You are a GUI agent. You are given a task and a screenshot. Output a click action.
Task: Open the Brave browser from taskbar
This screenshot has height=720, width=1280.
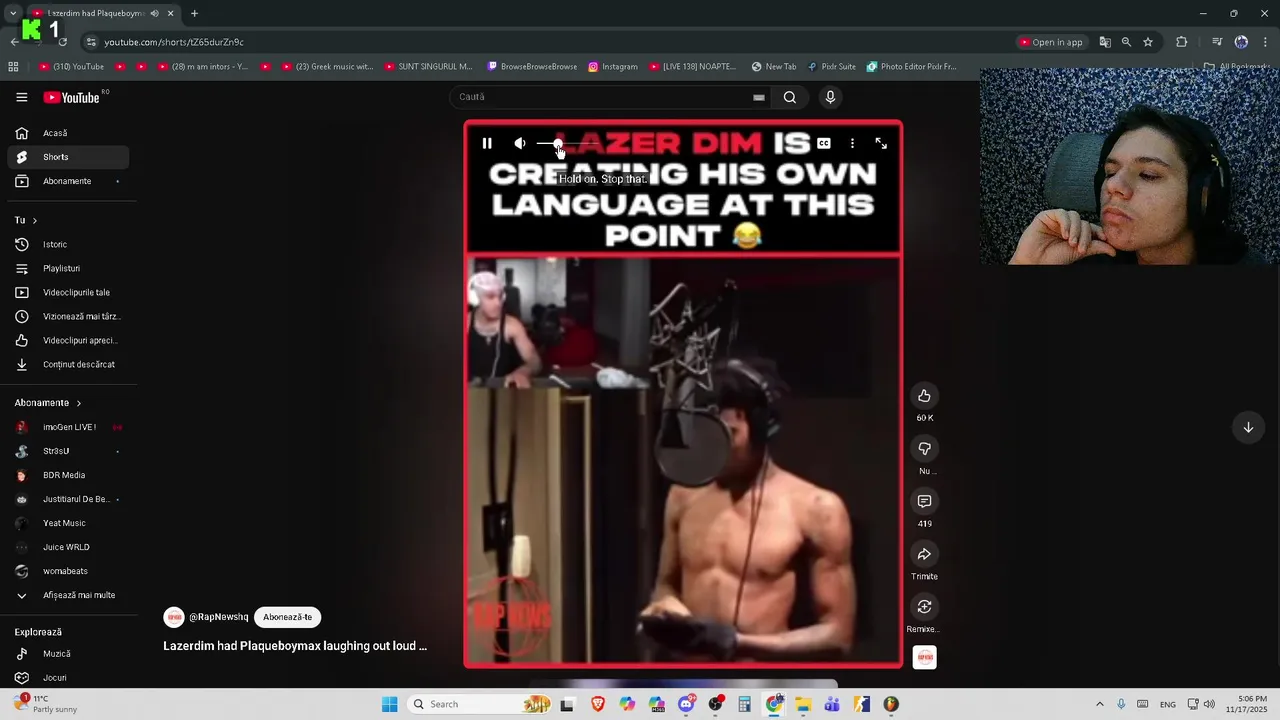(x=598, y=704)
